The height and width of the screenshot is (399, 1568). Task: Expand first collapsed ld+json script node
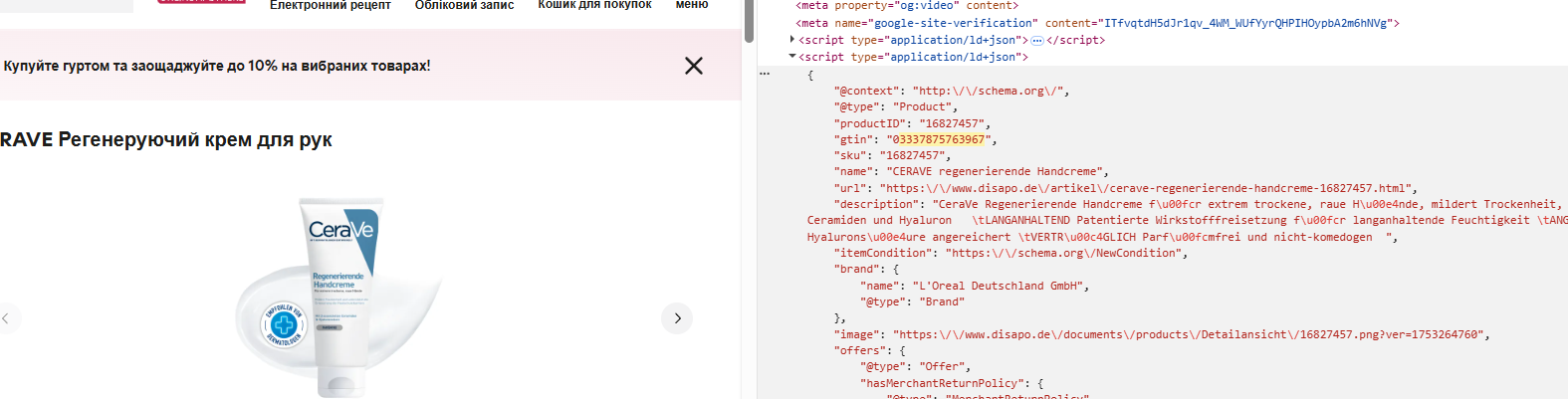click(x=792, y=40)
